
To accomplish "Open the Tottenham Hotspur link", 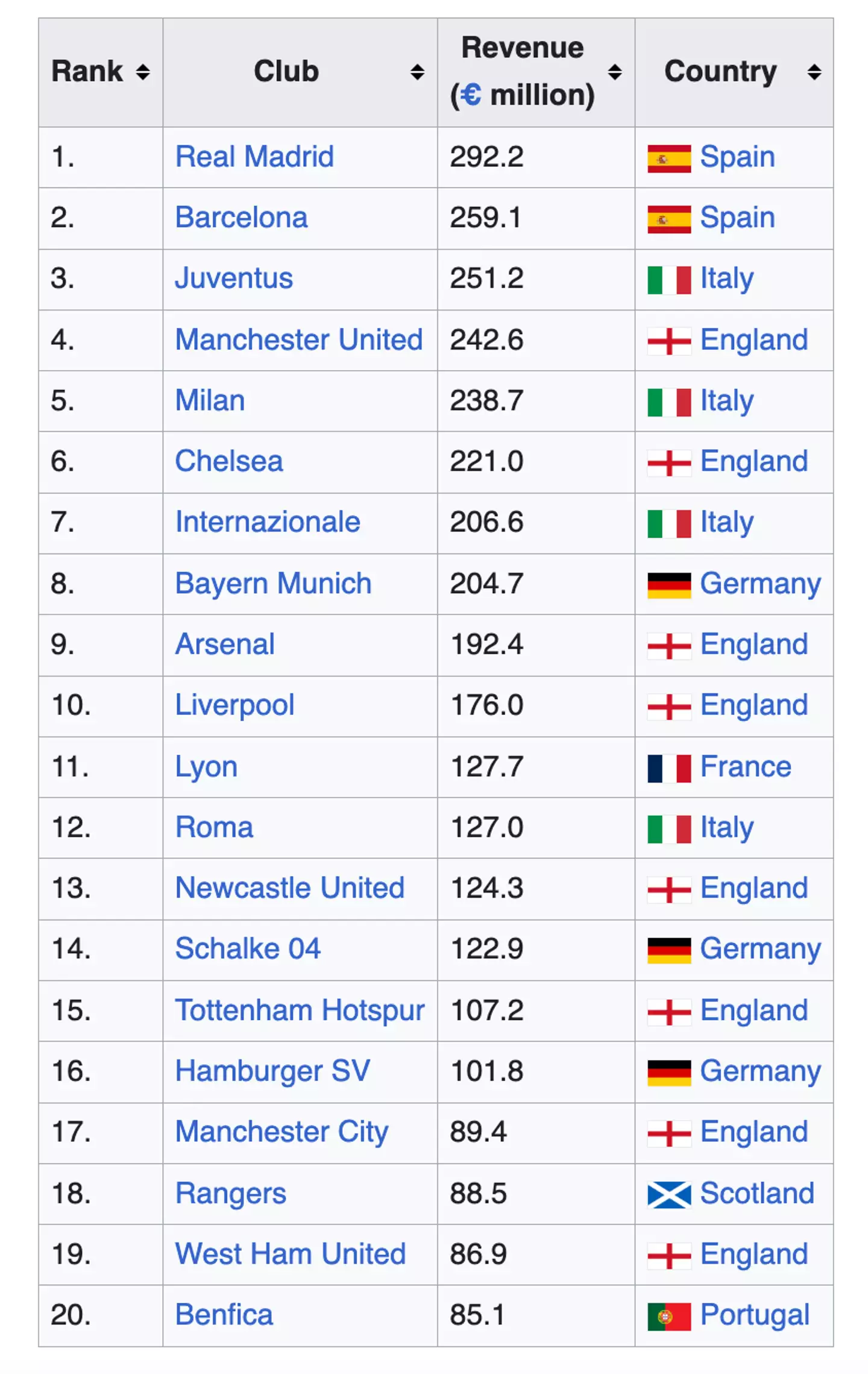I will pyautogui.click(x=300, y=1010).
